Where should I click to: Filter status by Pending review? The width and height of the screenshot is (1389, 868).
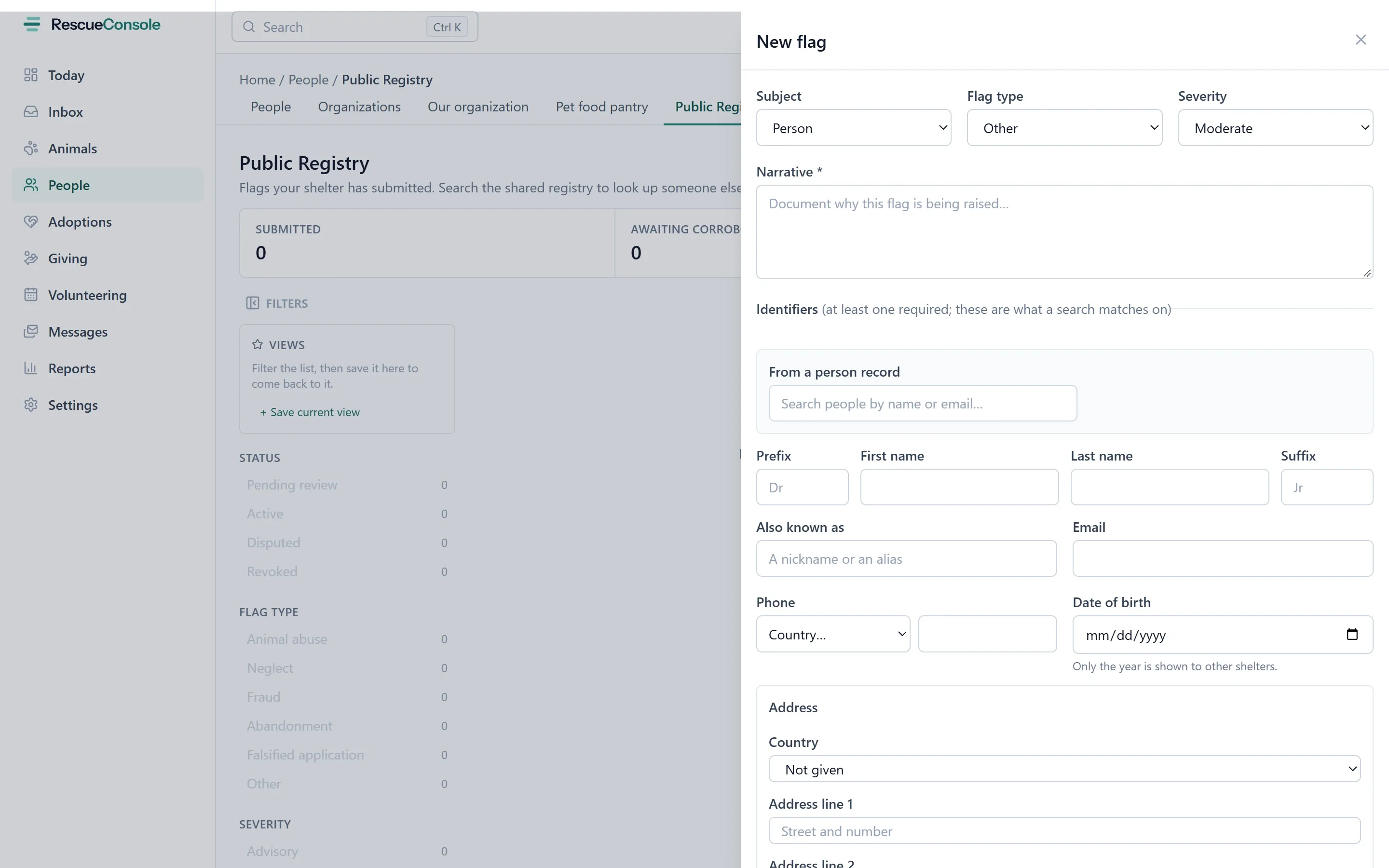[x=347, y=485]
